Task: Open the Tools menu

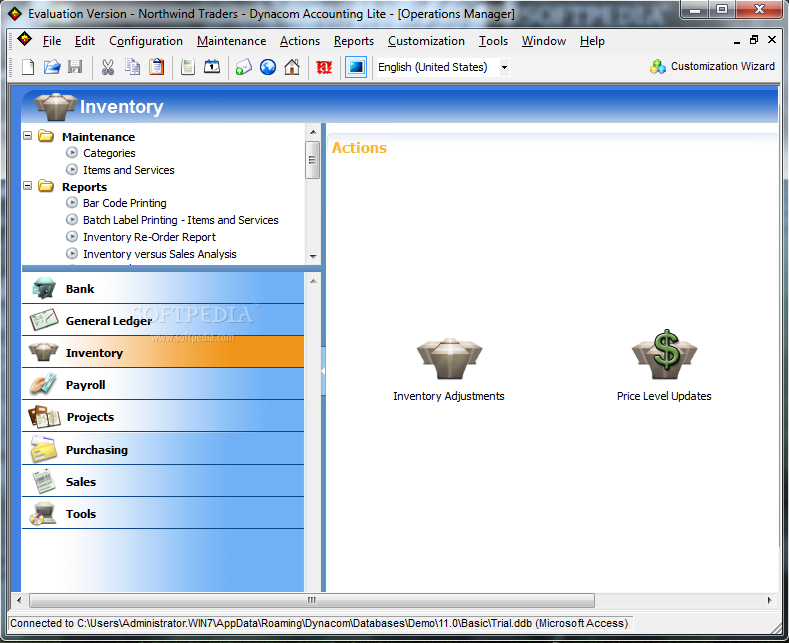Action: [x=493, y=41]
